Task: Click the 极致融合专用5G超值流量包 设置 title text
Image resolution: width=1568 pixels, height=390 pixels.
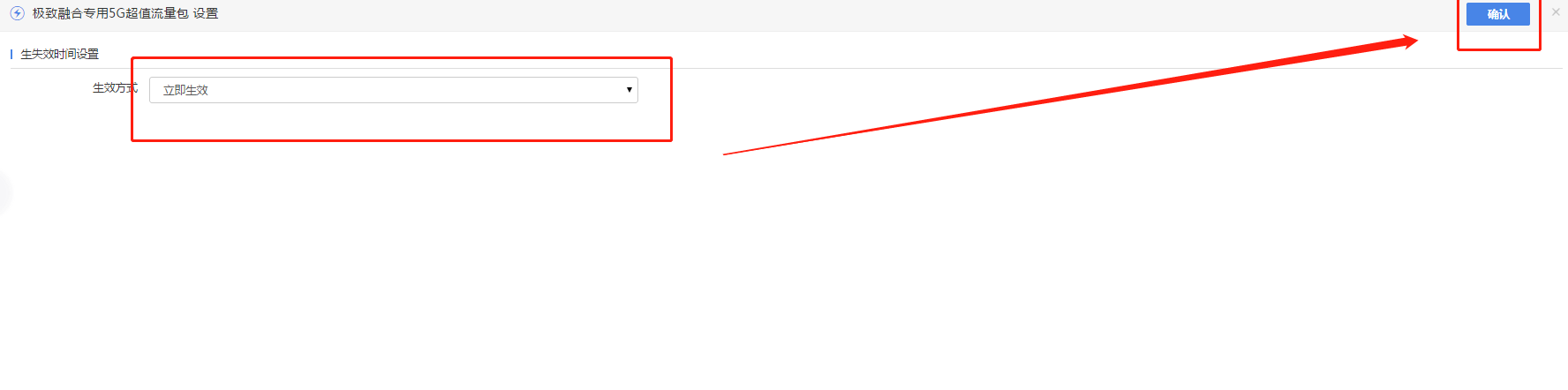Action: (125, 13)
